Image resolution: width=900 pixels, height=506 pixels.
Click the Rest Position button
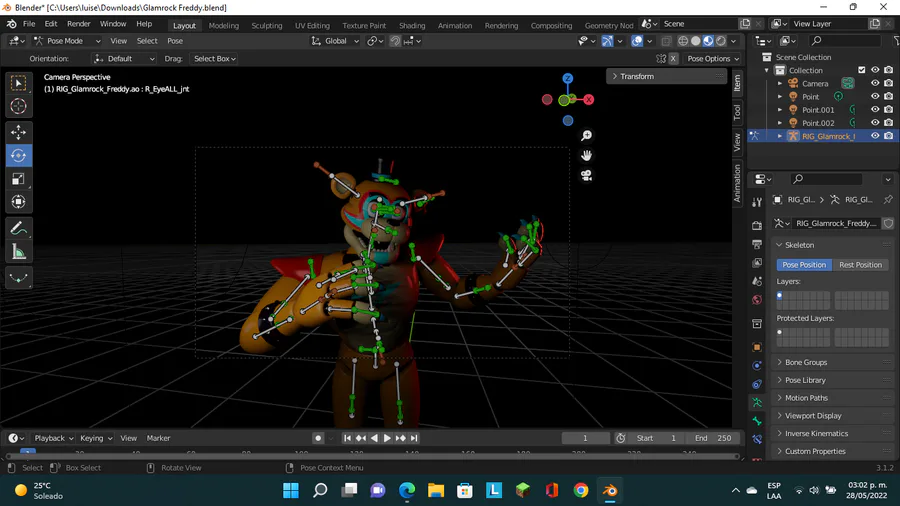(860, 264)
